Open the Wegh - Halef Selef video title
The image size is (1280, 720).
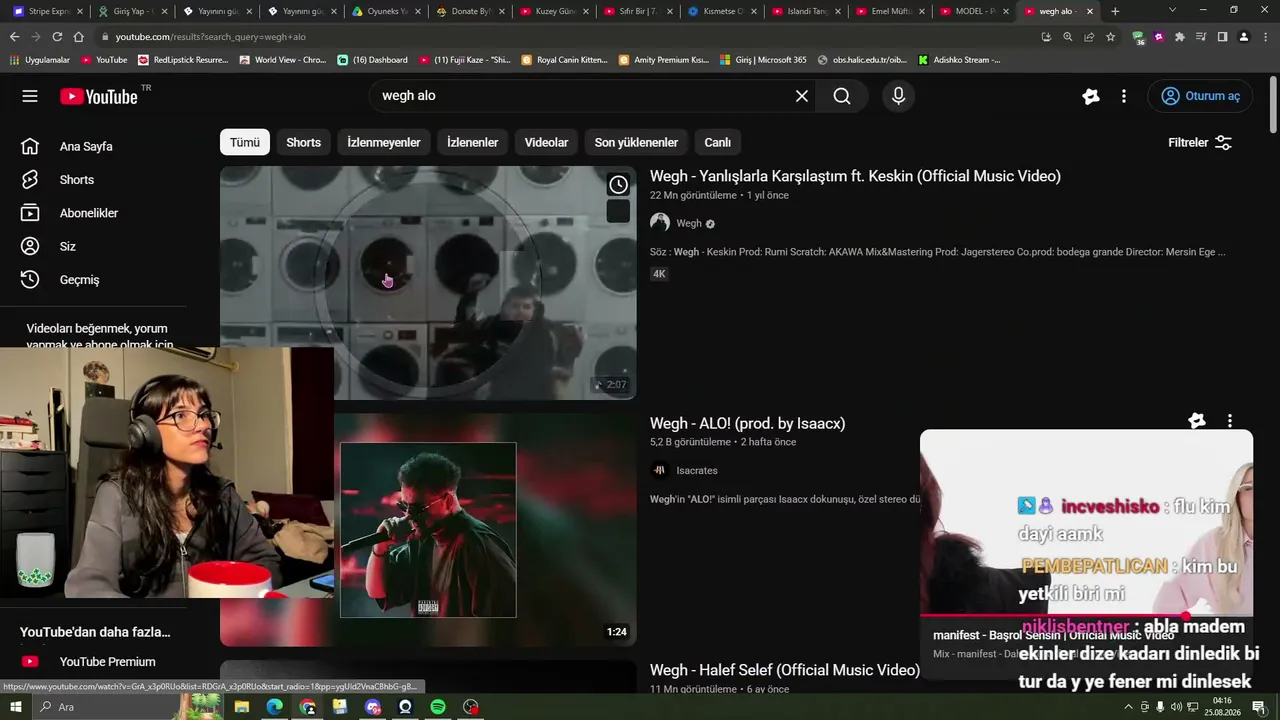pos(785,670)
